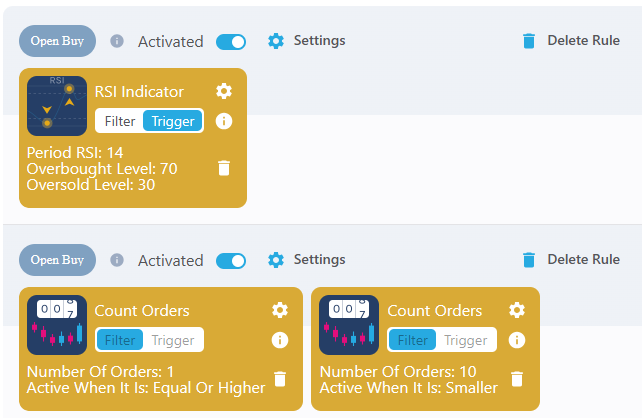This screenshot has height=418, width=642.
Task: Set Equal Or Higher Count Orders to Trigger
Action: (173, 340)
